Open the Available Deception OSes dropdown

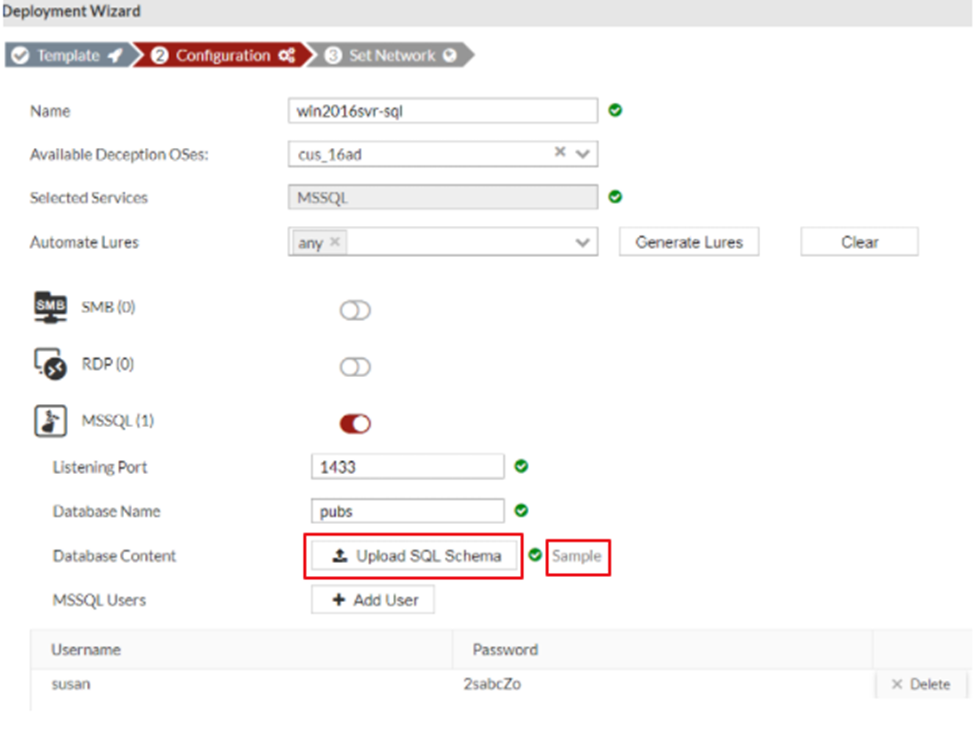pos(583,154)
